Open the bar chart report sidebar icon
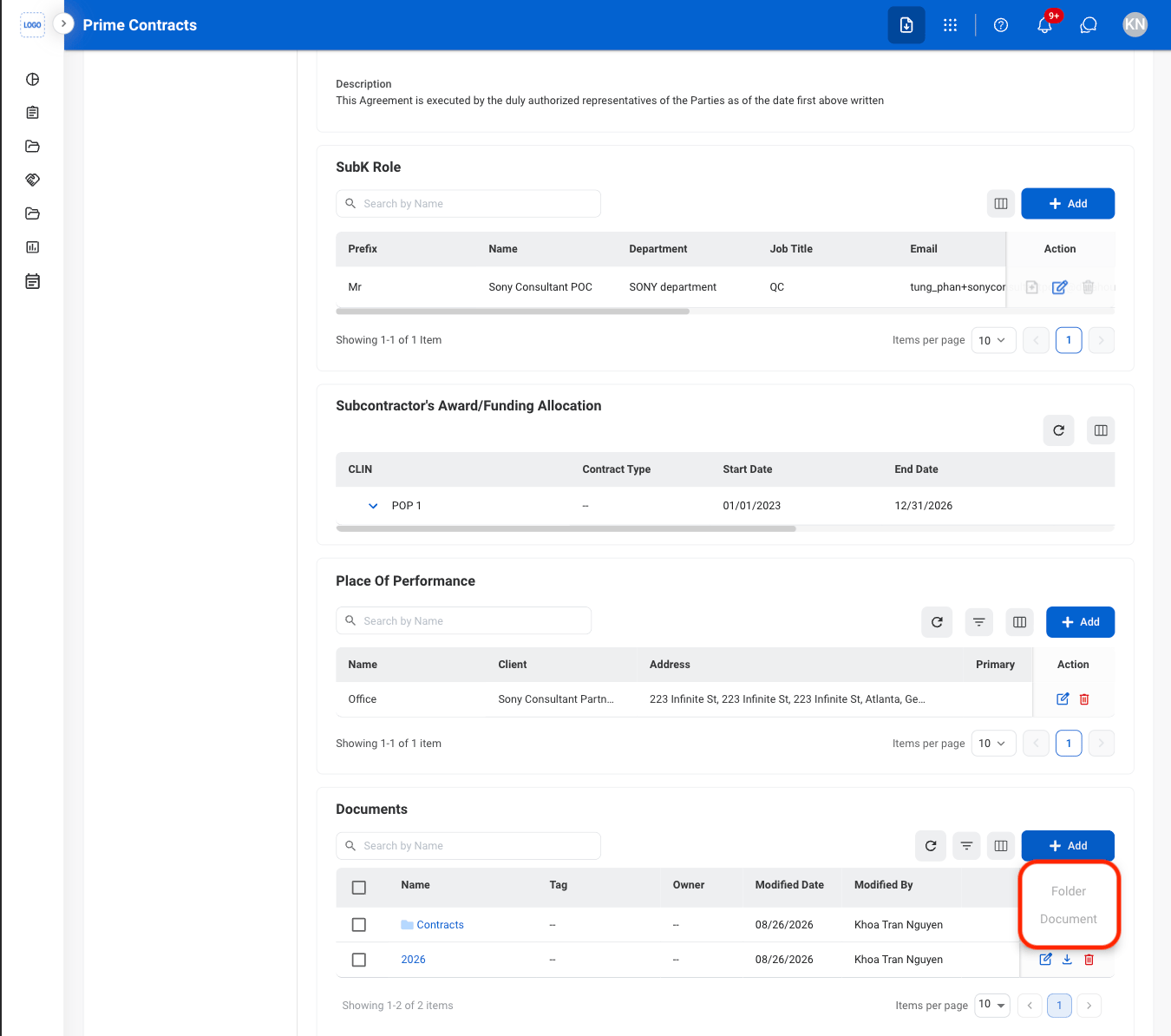 pos(33,247)
